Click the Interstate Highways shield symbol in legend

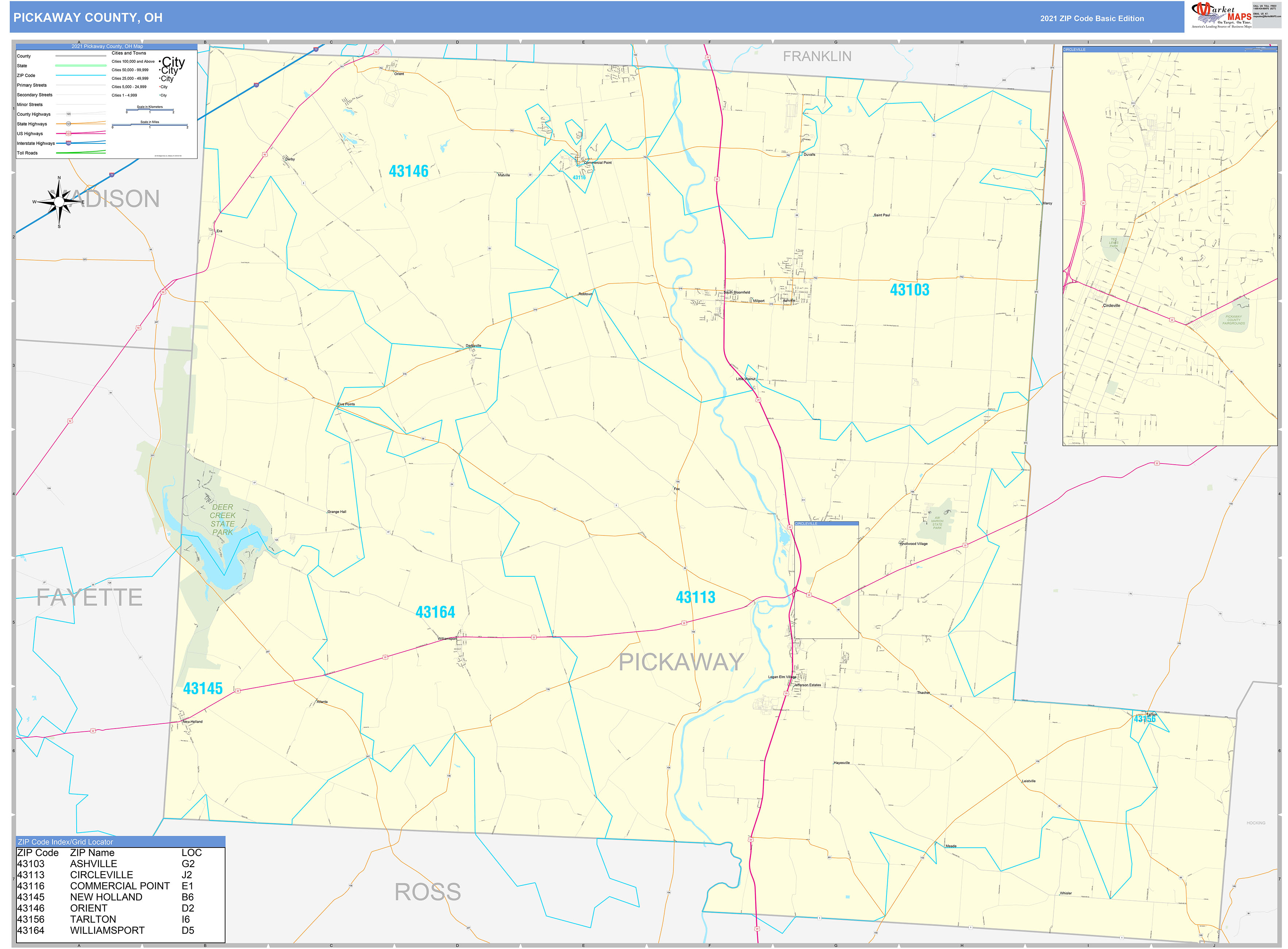[x=68, y=143]
